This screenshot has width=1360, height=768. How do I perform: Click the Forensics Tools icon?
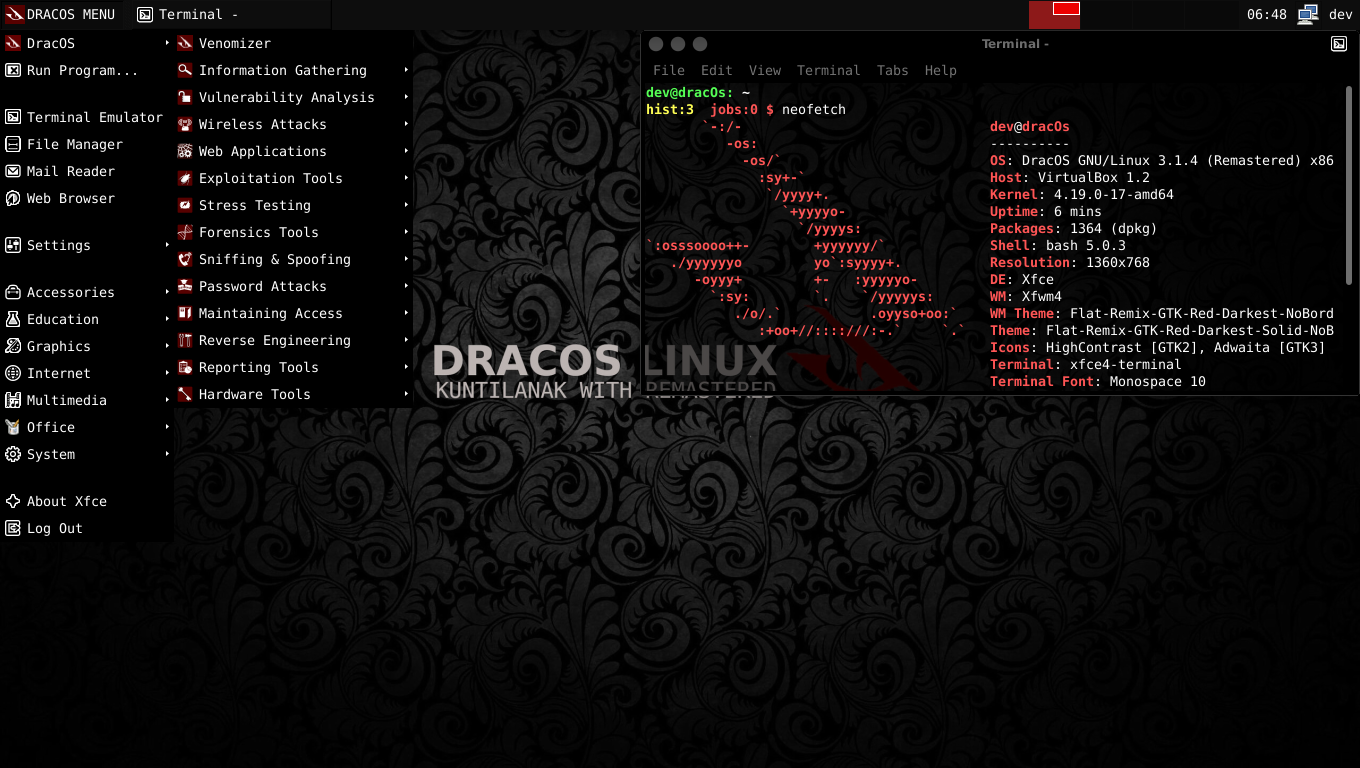185,232
